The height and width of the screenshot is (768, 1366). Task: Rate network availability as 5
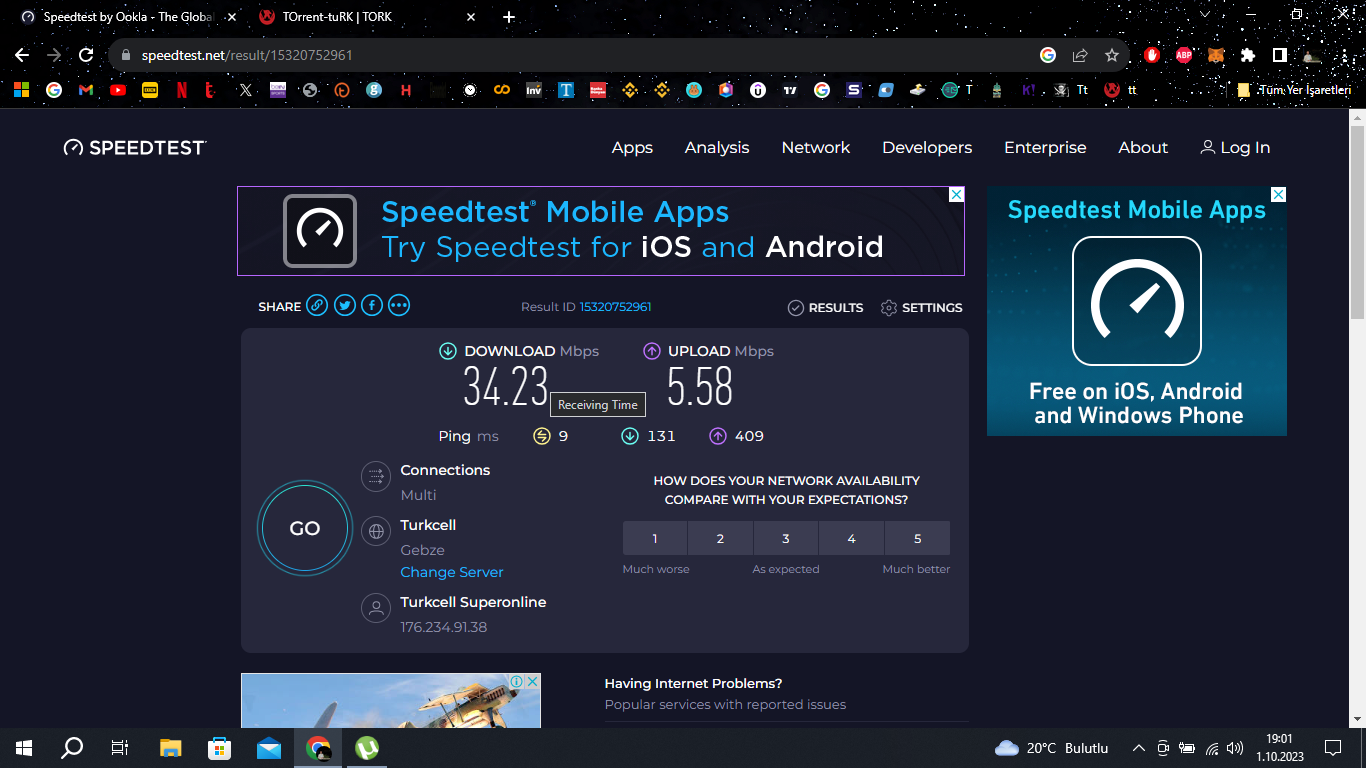917,538
